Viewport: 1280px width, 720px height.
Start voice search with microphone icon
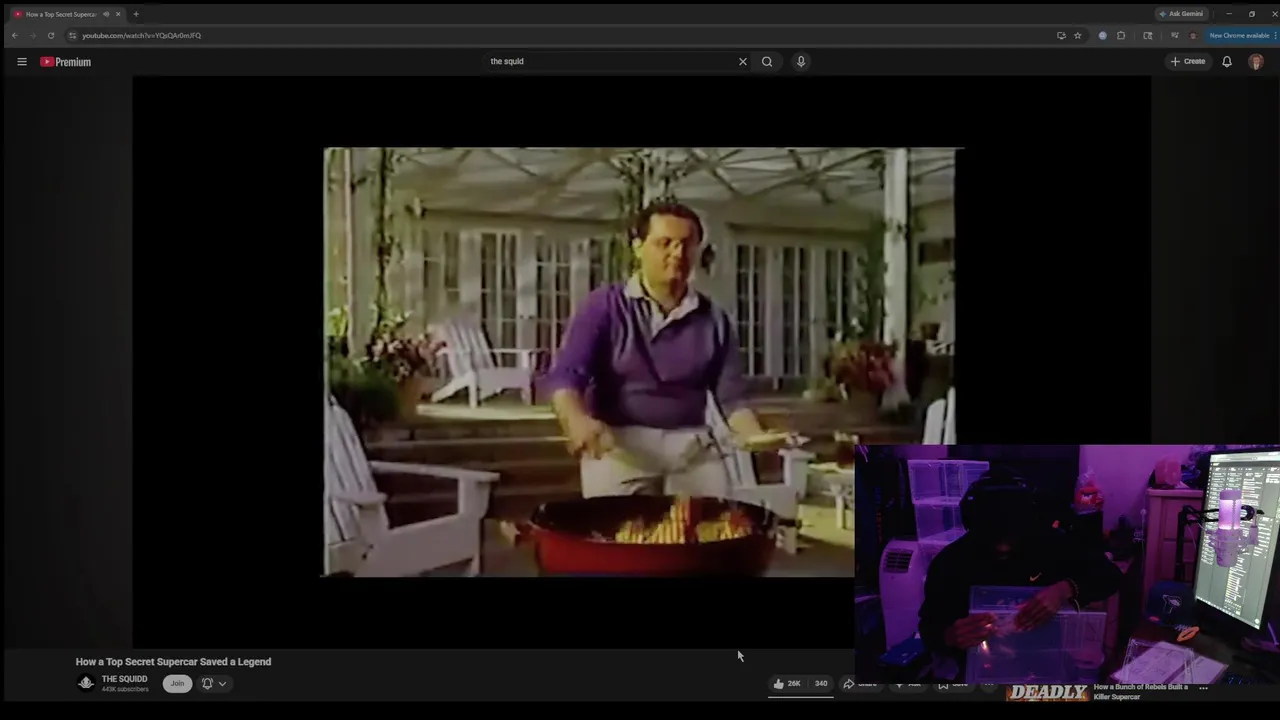[801, 62]
